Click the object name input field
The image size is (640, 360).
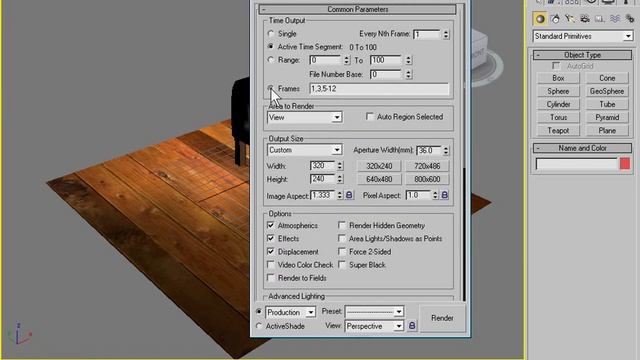point(576,164)
